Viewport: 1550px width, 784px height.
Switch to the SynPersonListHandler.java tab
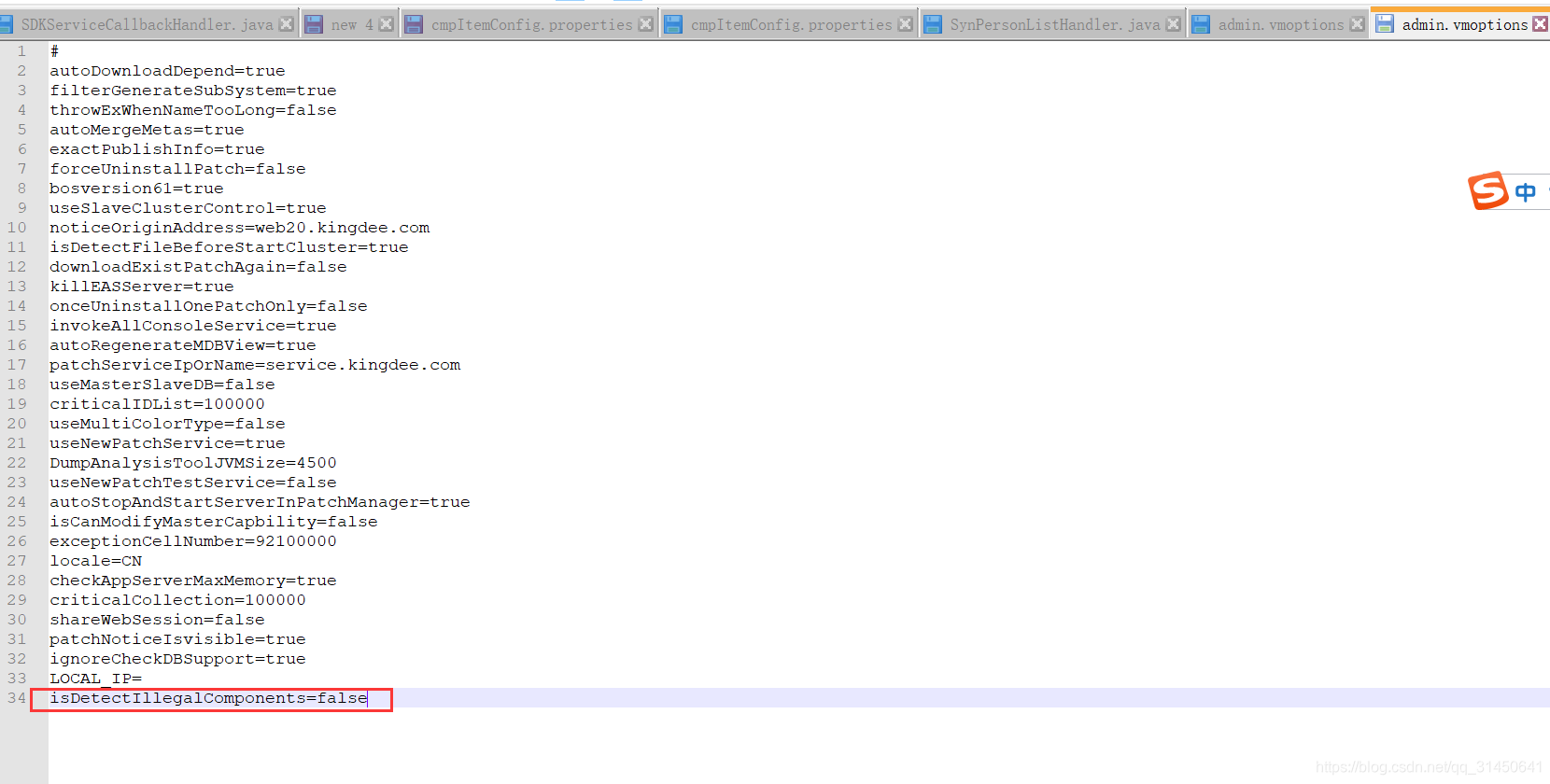pyautogui.click(x=1054, y=24)
